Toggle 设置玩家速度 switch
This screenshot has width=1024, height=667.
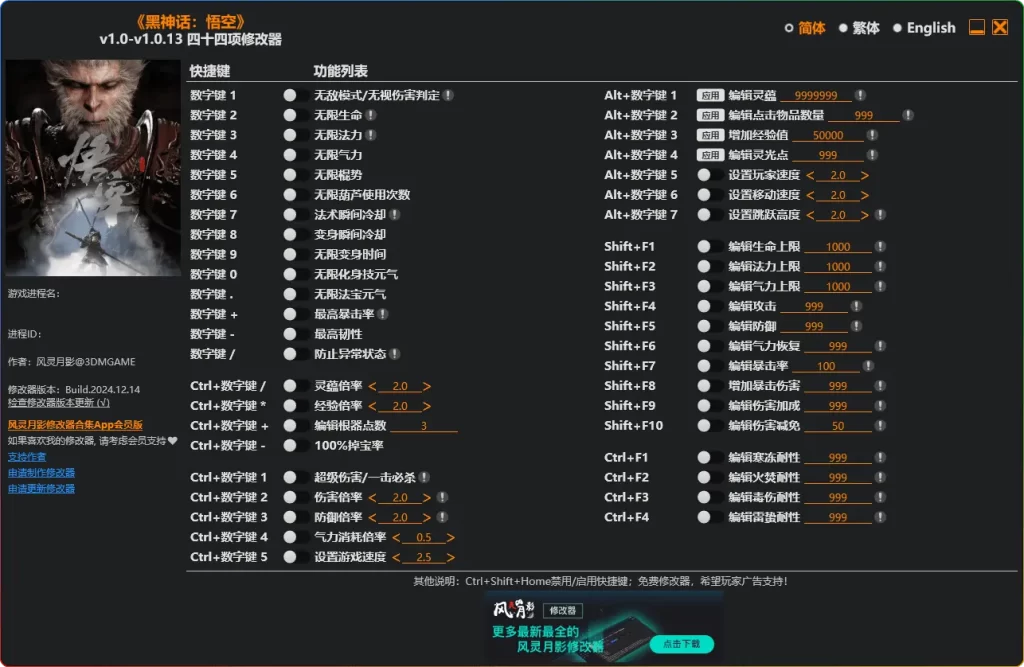709,175
